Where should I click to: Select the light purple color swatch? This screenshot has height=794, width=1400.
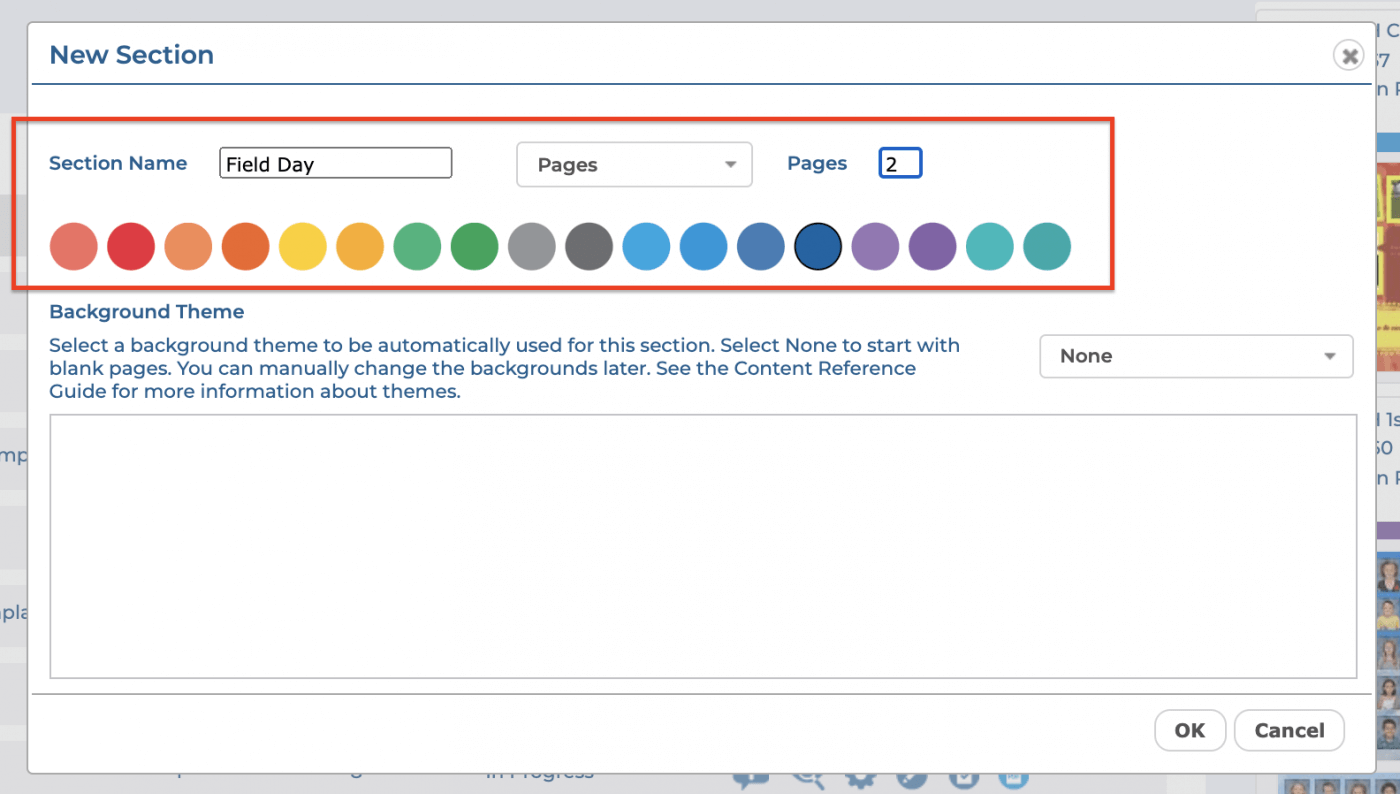tap(876, 247)
